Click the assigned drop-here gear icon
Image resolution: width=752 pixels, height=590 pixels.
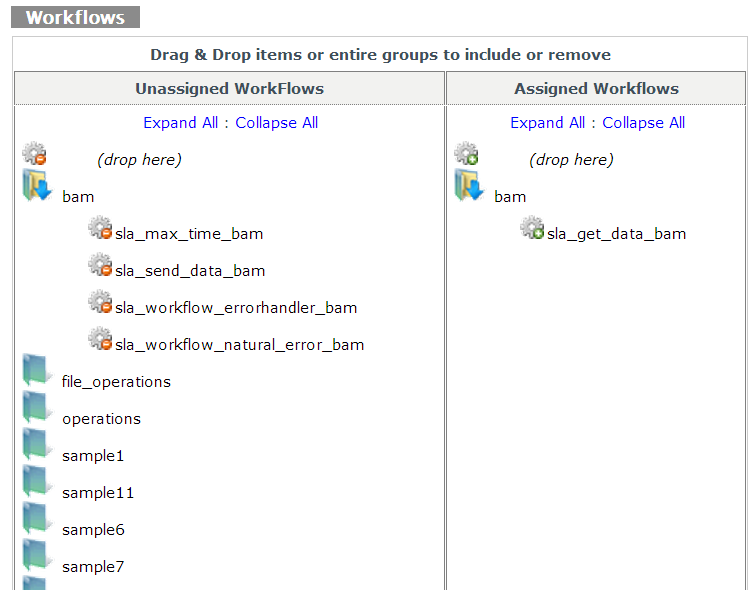(x=466, y=155)
